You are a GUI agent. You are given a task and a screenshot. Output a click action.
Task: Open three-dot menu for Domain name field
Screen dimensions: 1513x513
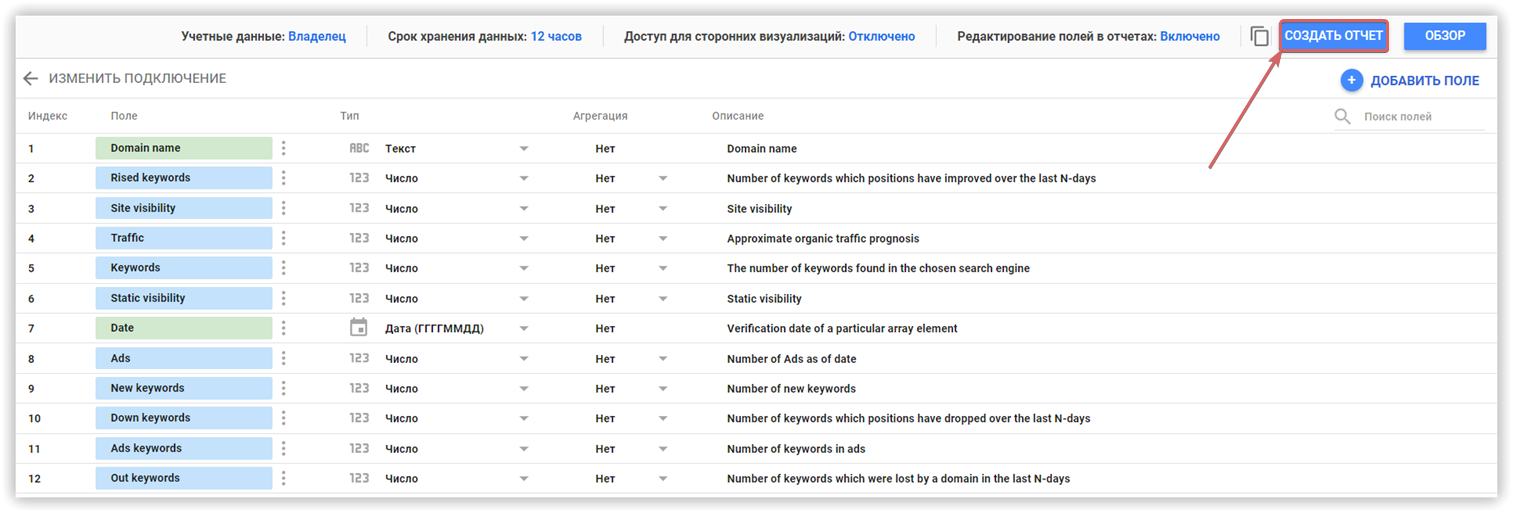pos(284,148)
